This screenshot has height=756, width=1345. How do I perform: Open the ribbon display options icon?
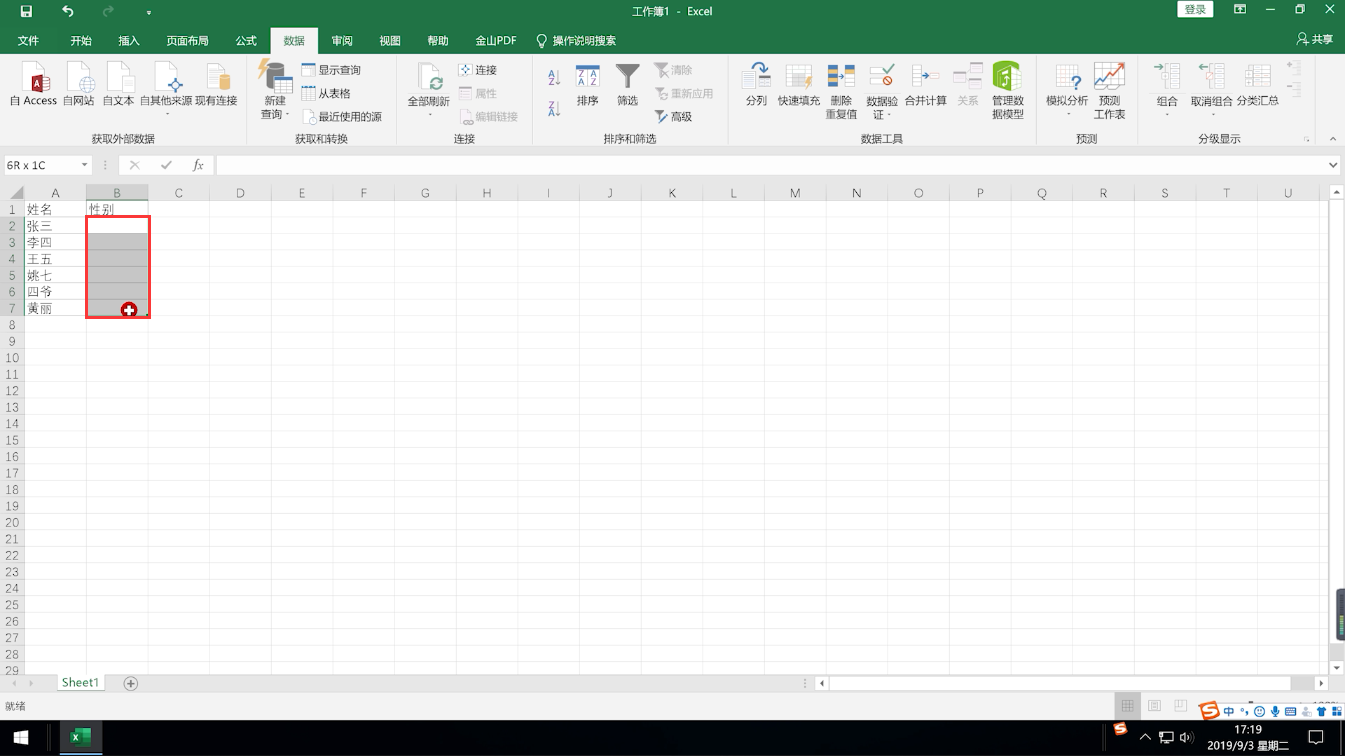click(x=1240, y=10)
